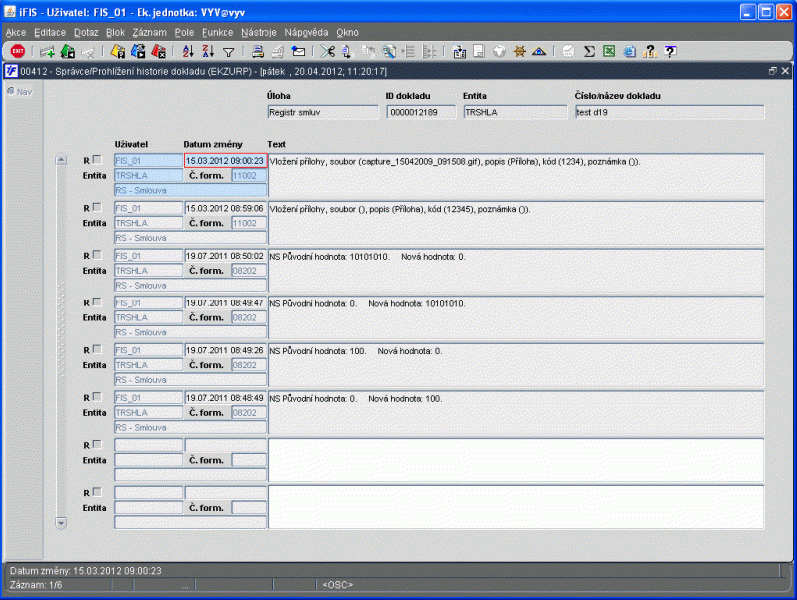Tick R checkbox for 15.03.2012 08:59:06 record
Viewport: 797px width, 600px height.
[97, 207]
